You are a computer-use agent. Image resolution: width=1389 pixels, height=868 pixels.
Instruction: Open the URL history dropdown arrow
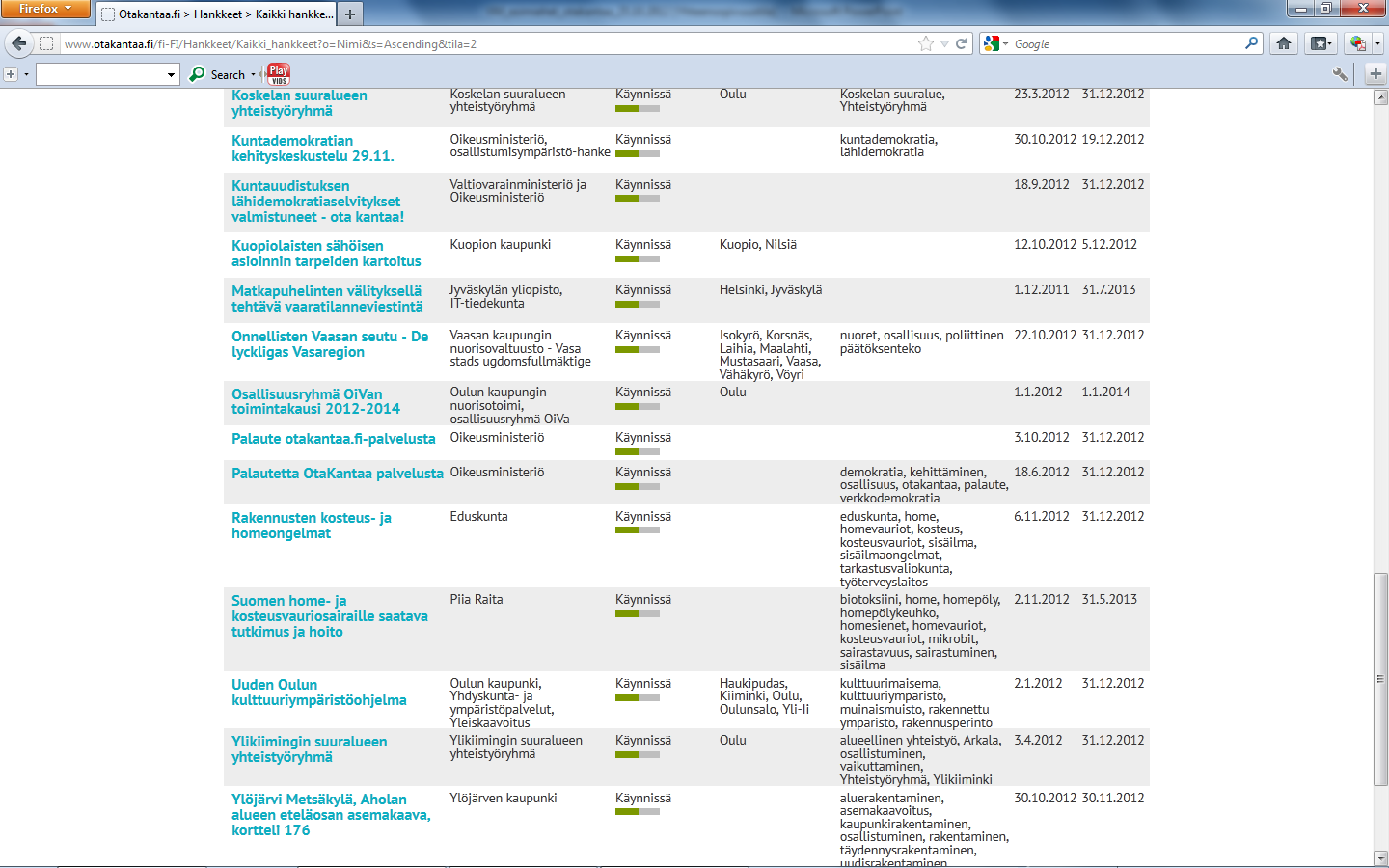click(x=945, y=43)
